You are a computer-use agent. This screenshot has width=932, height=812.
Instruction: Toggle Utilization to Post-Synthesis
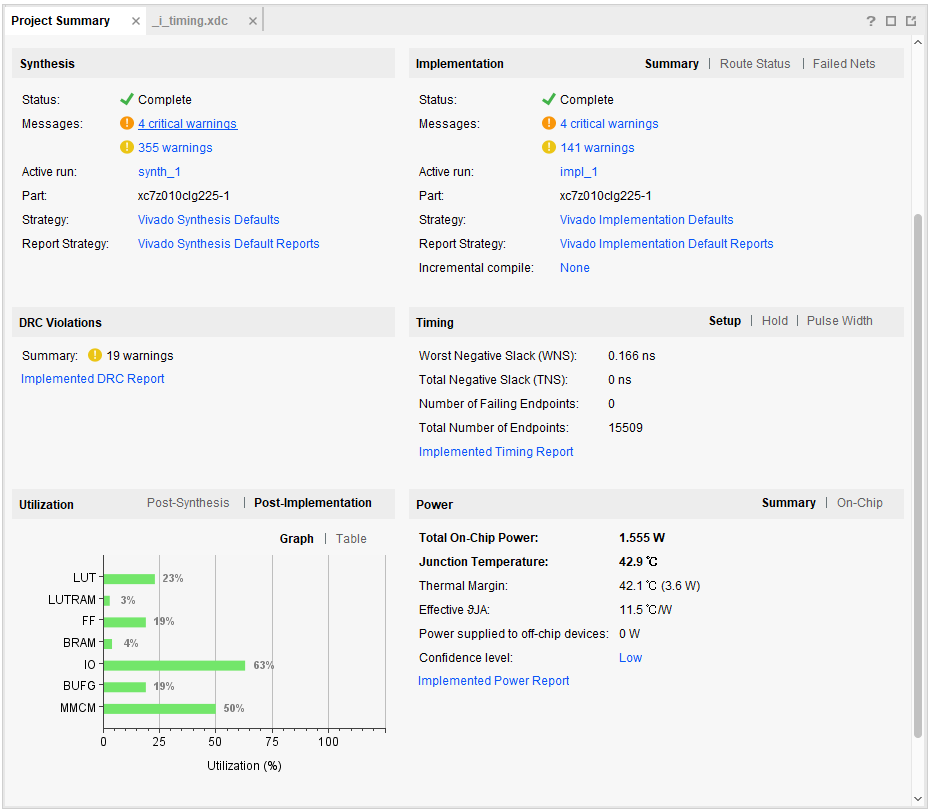[x=188, y=503]
